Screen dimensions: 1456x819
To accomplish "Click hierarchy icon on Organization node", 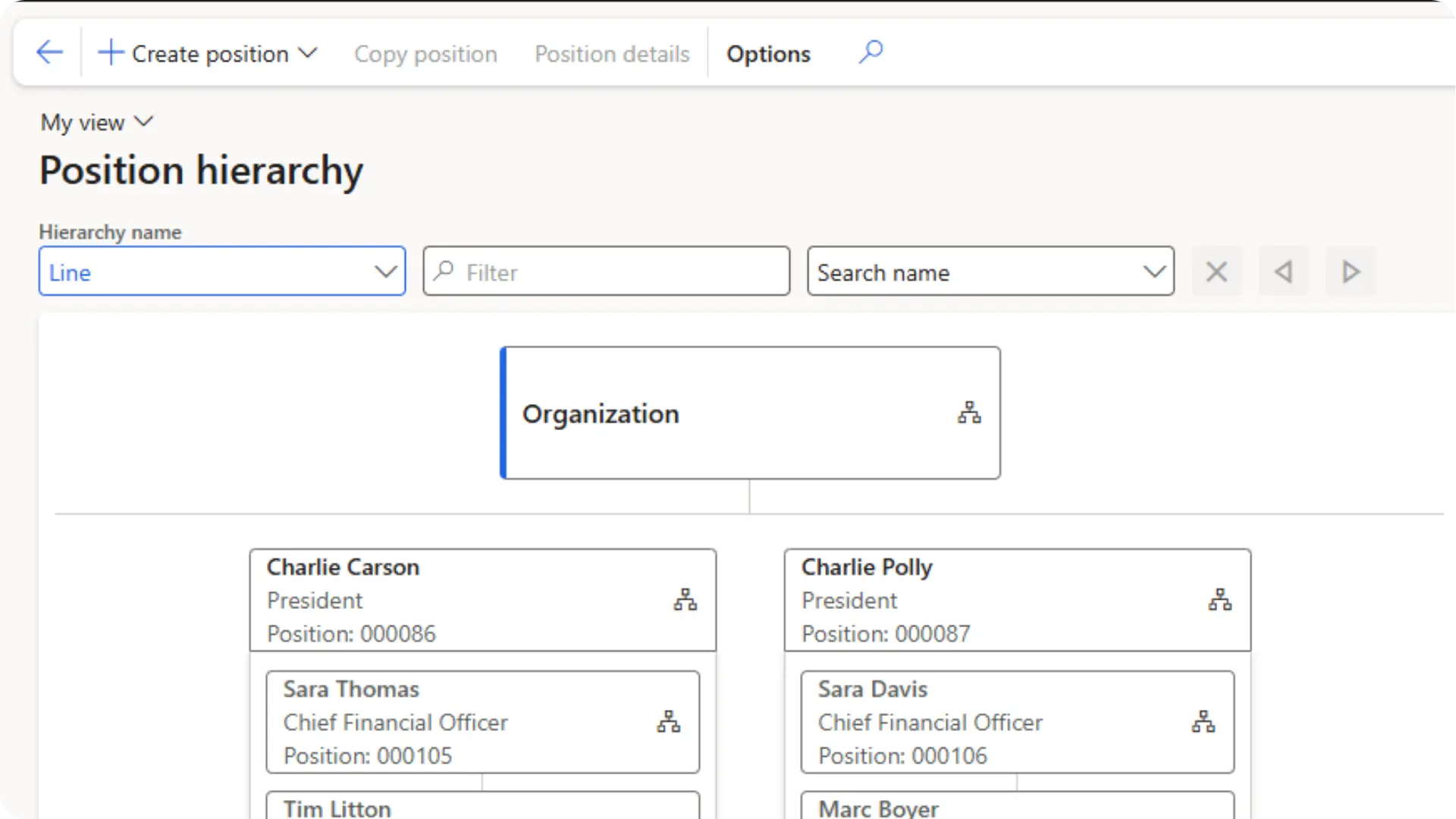I will [968, 413].
